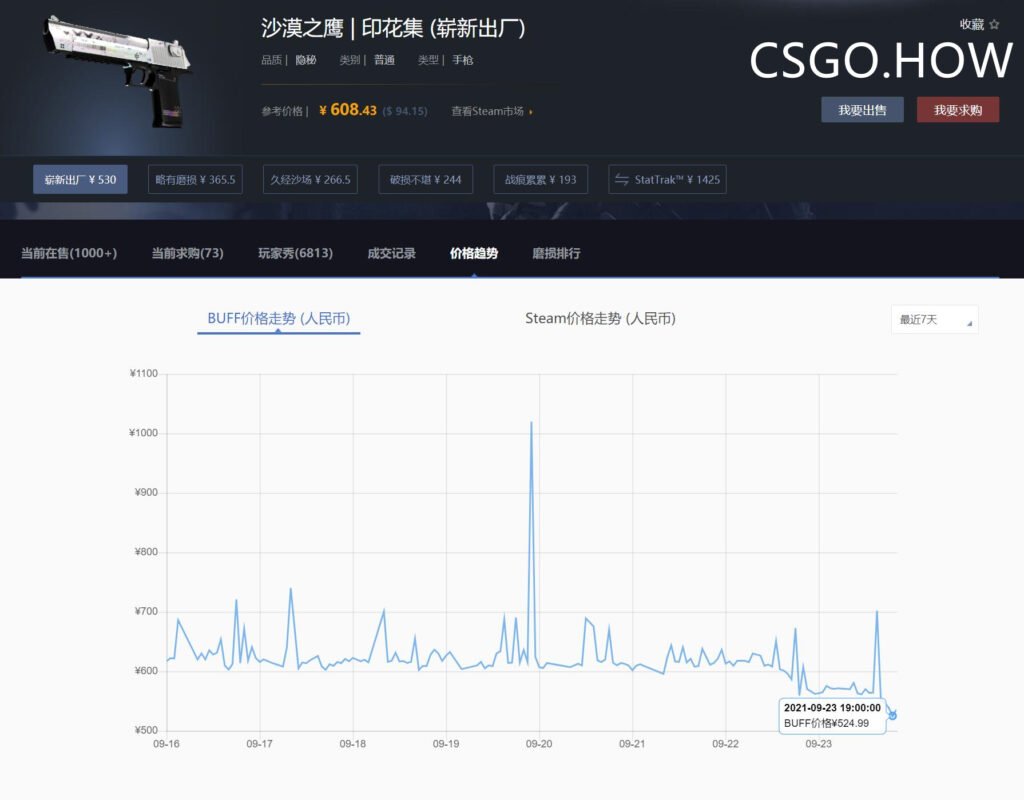Select BUFF价格走势 (人民币) chart tab
The height and width of the screenshot is (800, 1024).
(279, 319)
